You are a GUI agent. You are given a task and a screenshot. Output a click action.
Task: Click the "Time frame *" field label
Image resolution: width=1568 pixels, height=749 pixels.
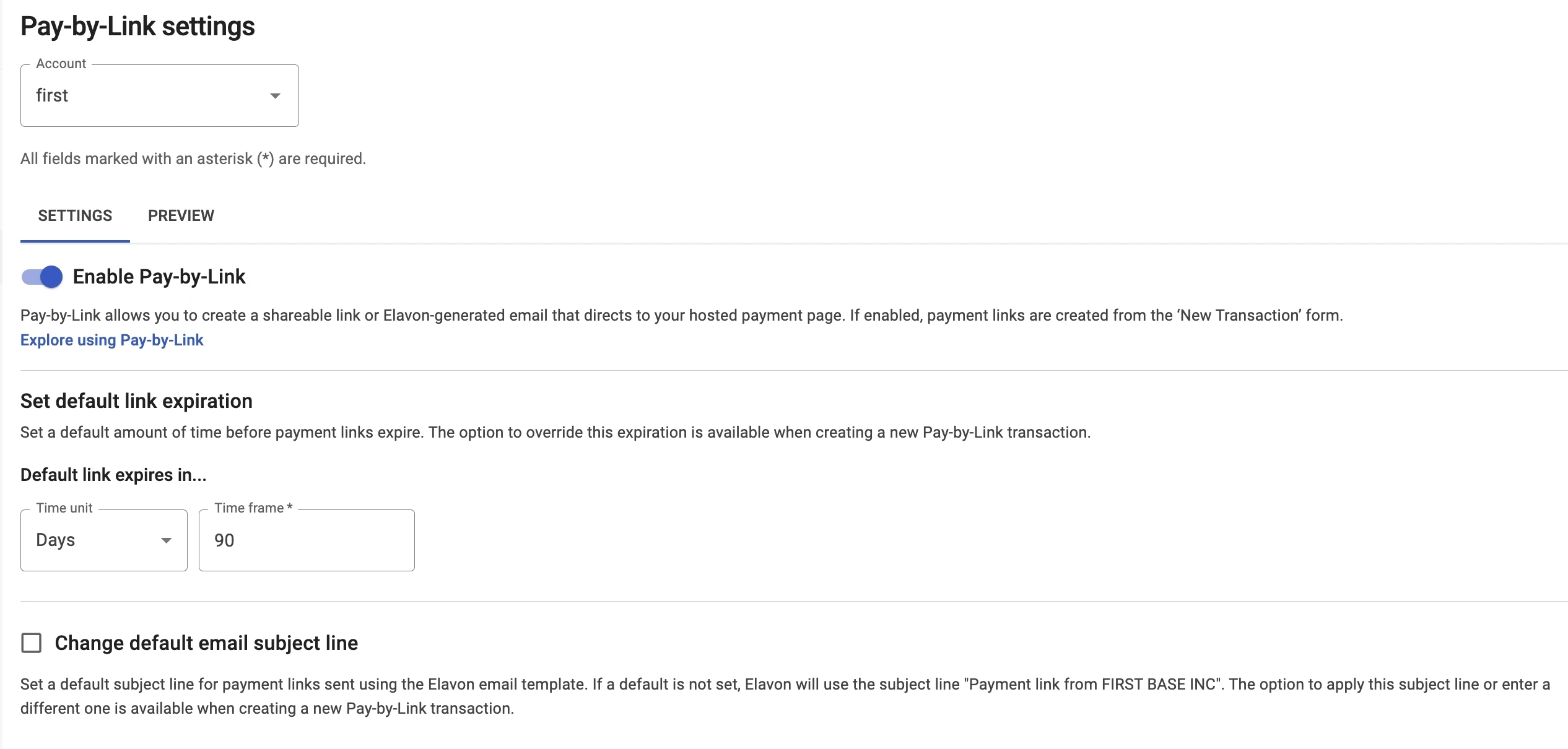[253, 508]
